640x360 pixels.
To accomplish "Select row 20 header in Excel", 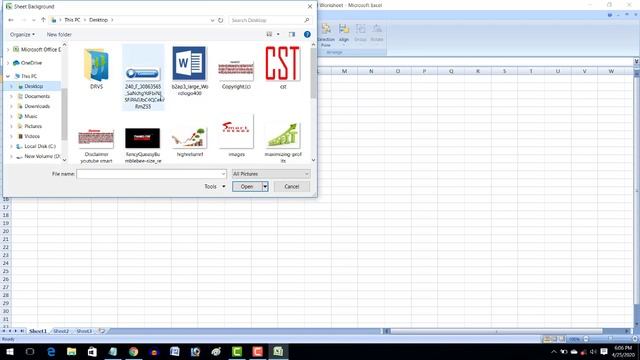I will [x=6, y=231].
